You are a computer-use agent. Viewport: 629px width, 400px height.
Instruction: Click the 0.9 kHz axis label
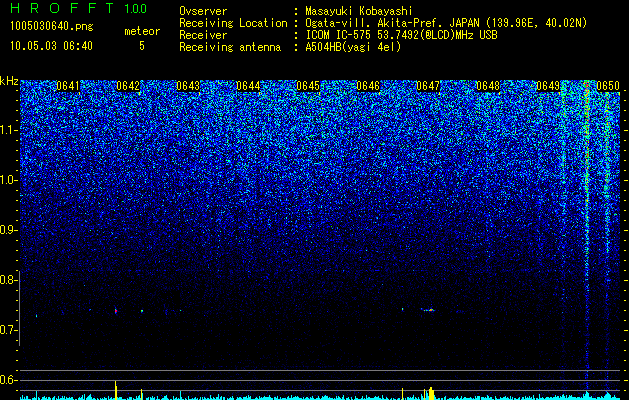coord(8,230)
